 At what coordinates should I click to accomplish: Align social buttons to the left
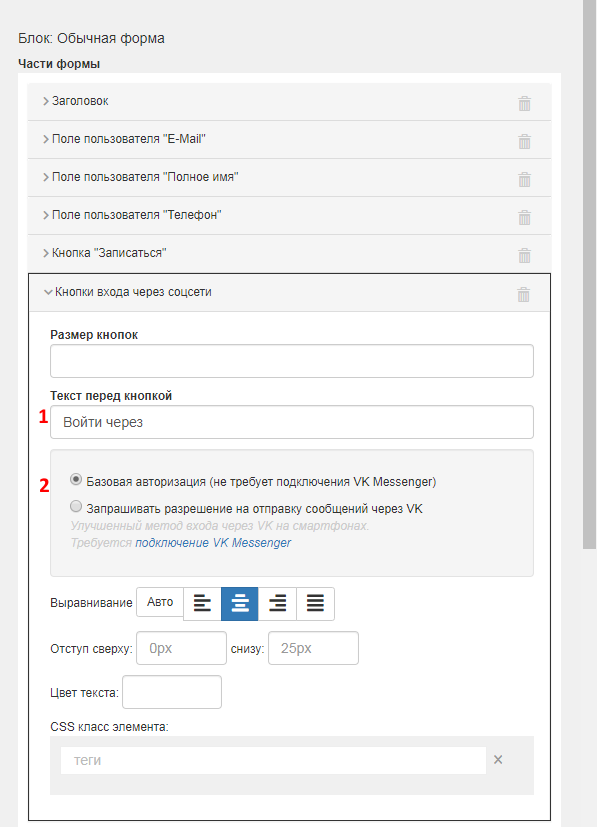(203, 603)
